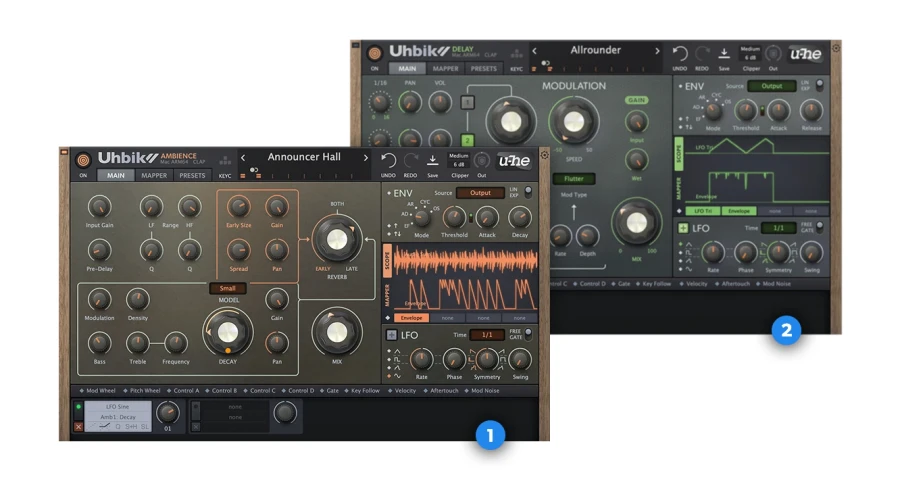Click the u-he logo in Ambience

(514, 161)
